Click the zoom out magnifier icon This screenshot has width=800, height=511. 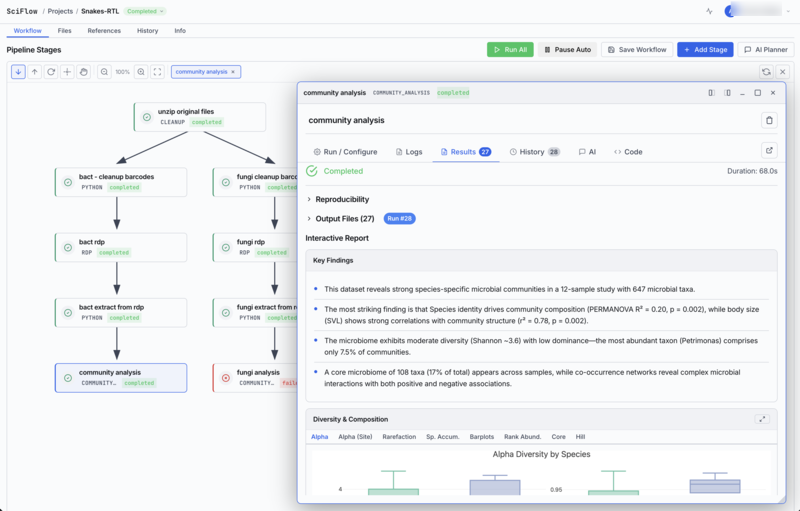click(105, 72)
